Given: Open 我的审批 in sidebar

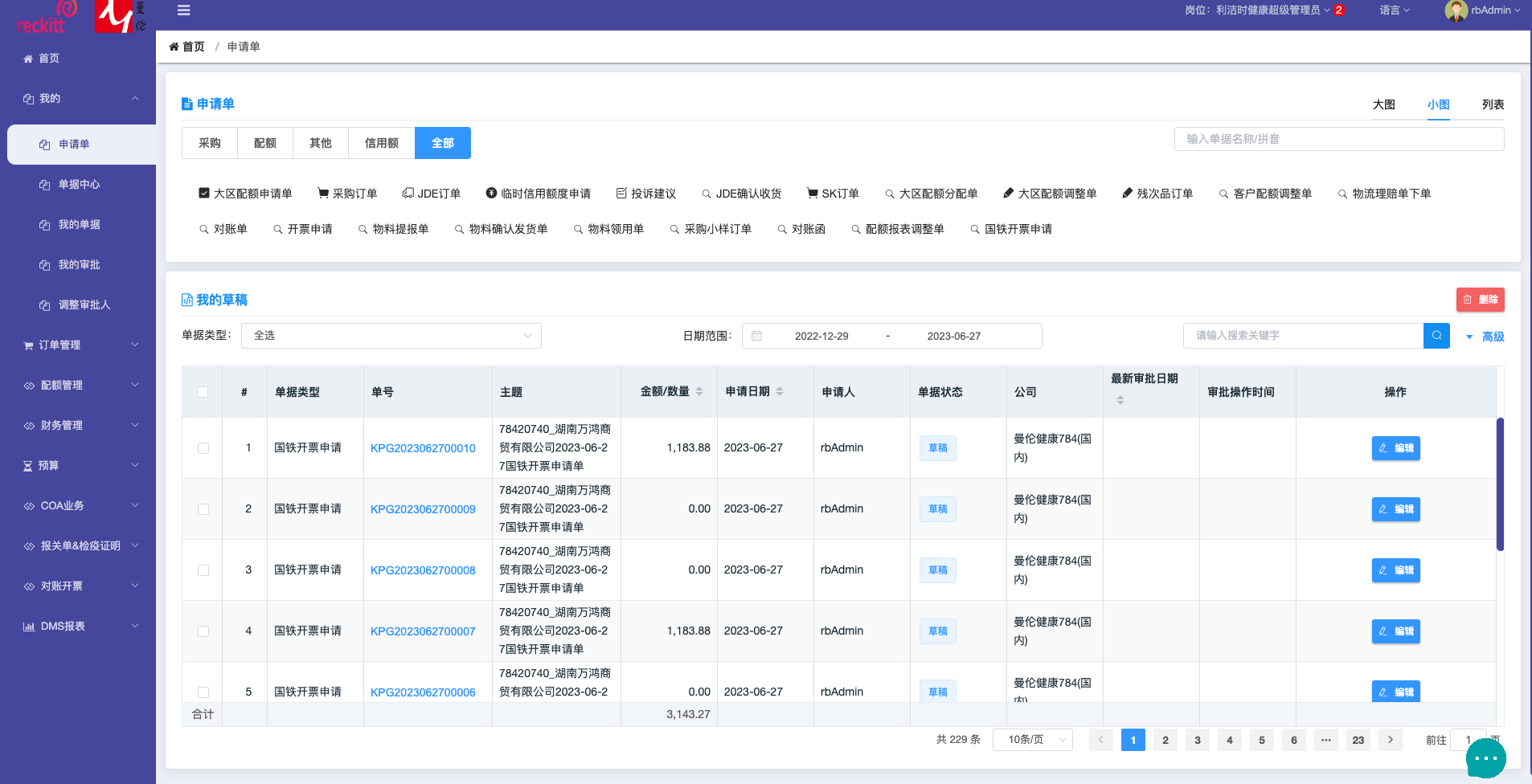Looking at the screenshot, I should click(x=79, y=265).
